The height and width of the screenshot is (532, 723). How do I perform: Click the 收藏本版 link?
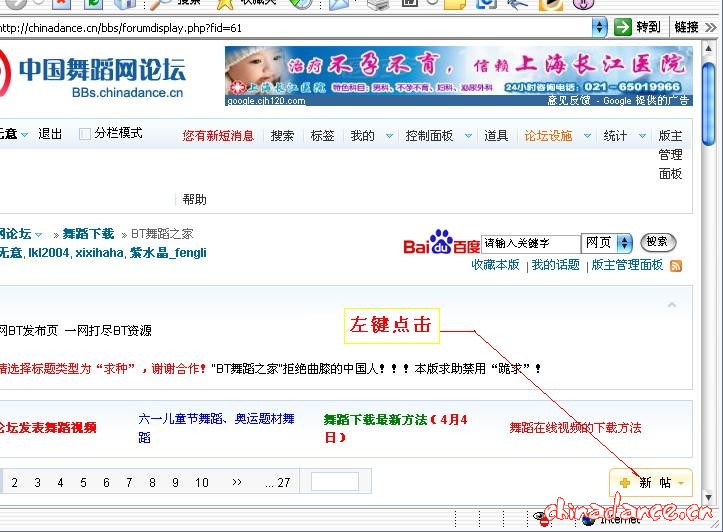(x=495, y=265)
